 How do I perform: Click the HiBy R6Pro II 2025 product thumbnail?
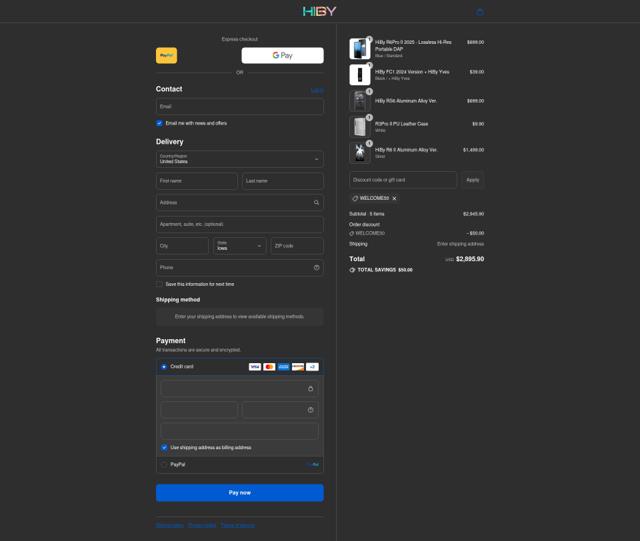click(x=360, y=49)
